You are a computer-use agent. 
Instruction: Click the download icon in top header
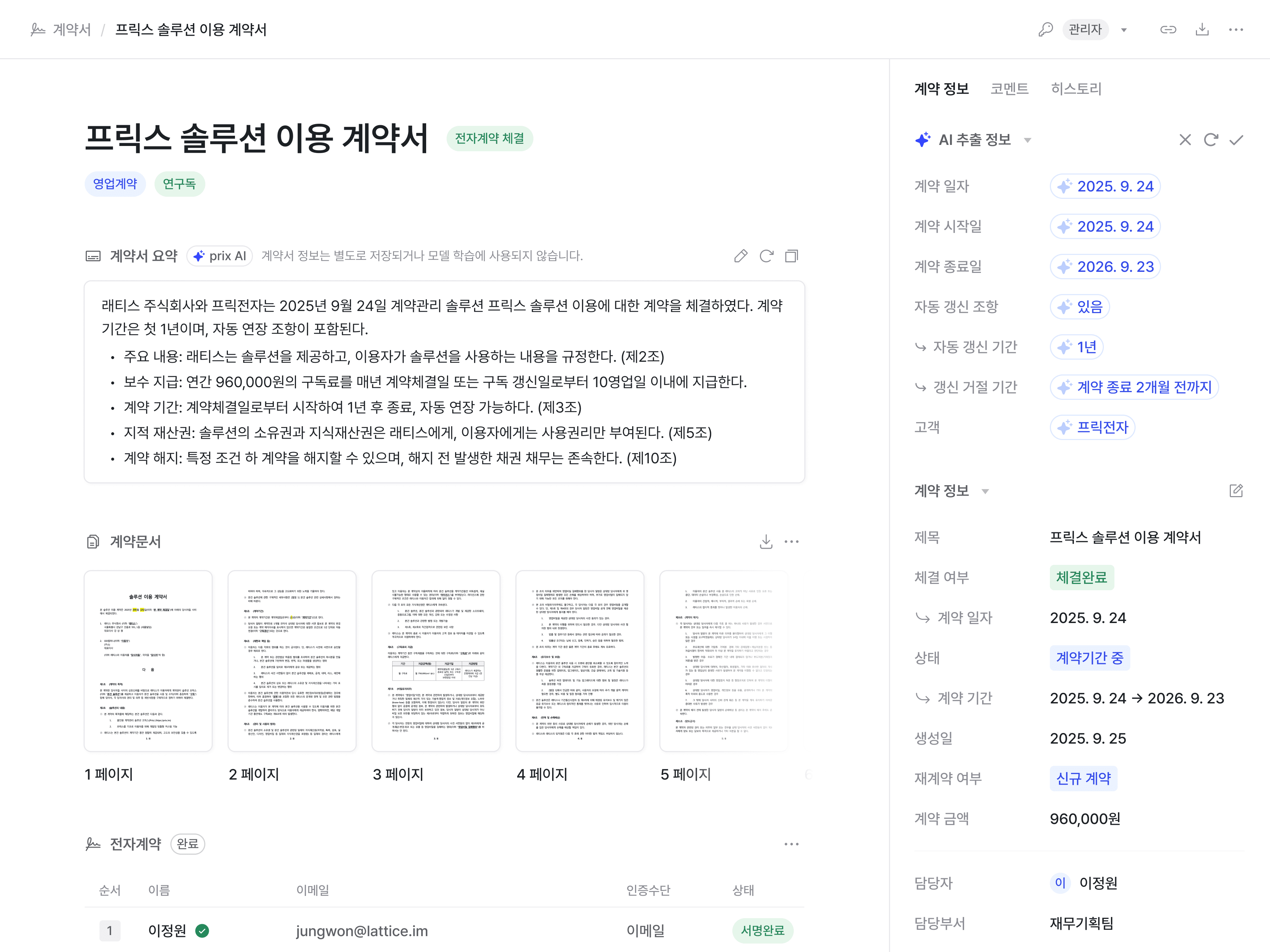tap(1202, 29)
